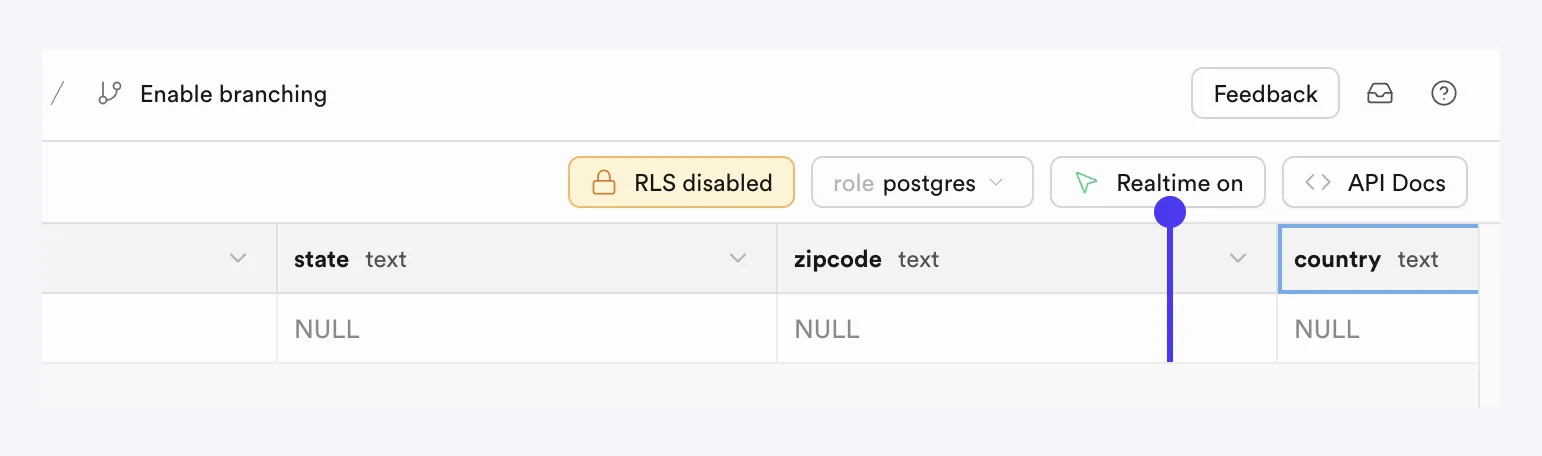Click the RLS disabled warning button
1542x456 pixels.
click(681, 182)
